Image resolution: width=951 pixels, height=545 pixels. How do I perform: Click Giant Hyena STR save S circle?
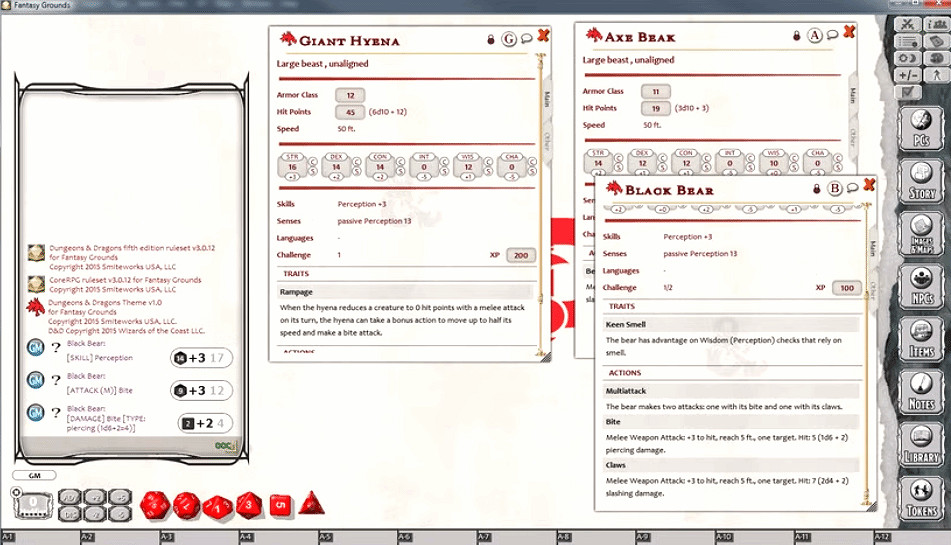[x=313, y=172]
